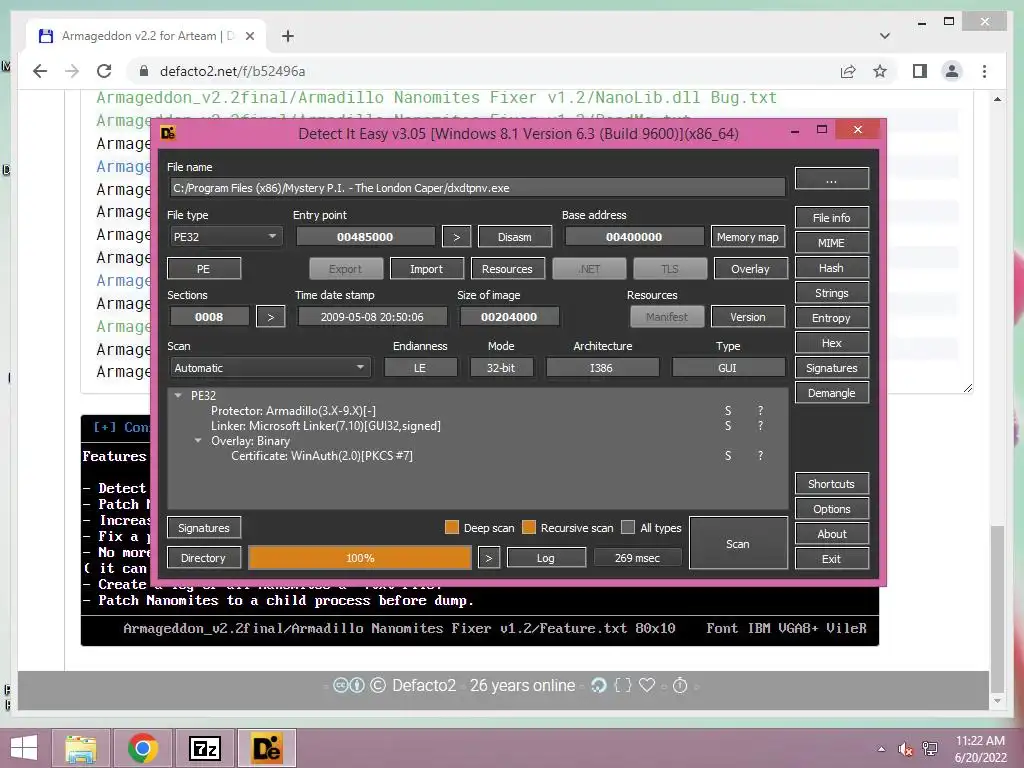Collapse the PE32 tree node
Screen dimensions: 1024x768
tap(178, 395)
